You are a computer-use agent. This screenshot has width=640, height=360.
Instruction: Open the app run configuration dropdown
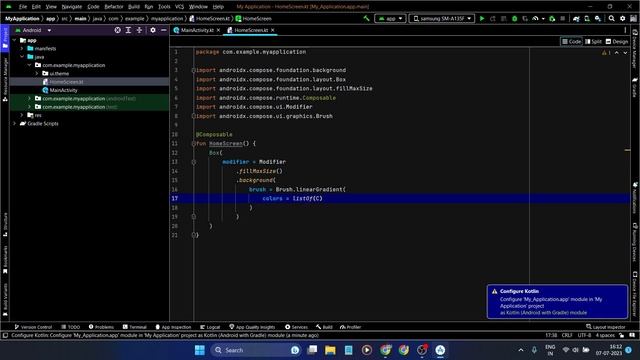(390, 18)
